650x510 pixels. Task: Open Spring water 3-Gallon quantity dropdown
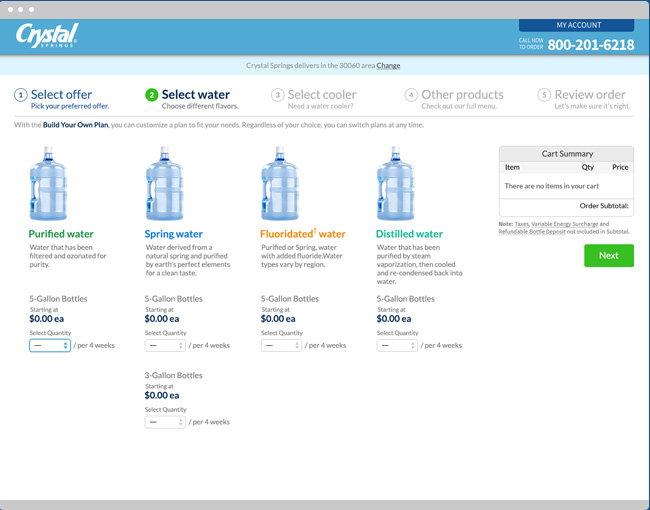pyautogui.click(x=165, y=422)
